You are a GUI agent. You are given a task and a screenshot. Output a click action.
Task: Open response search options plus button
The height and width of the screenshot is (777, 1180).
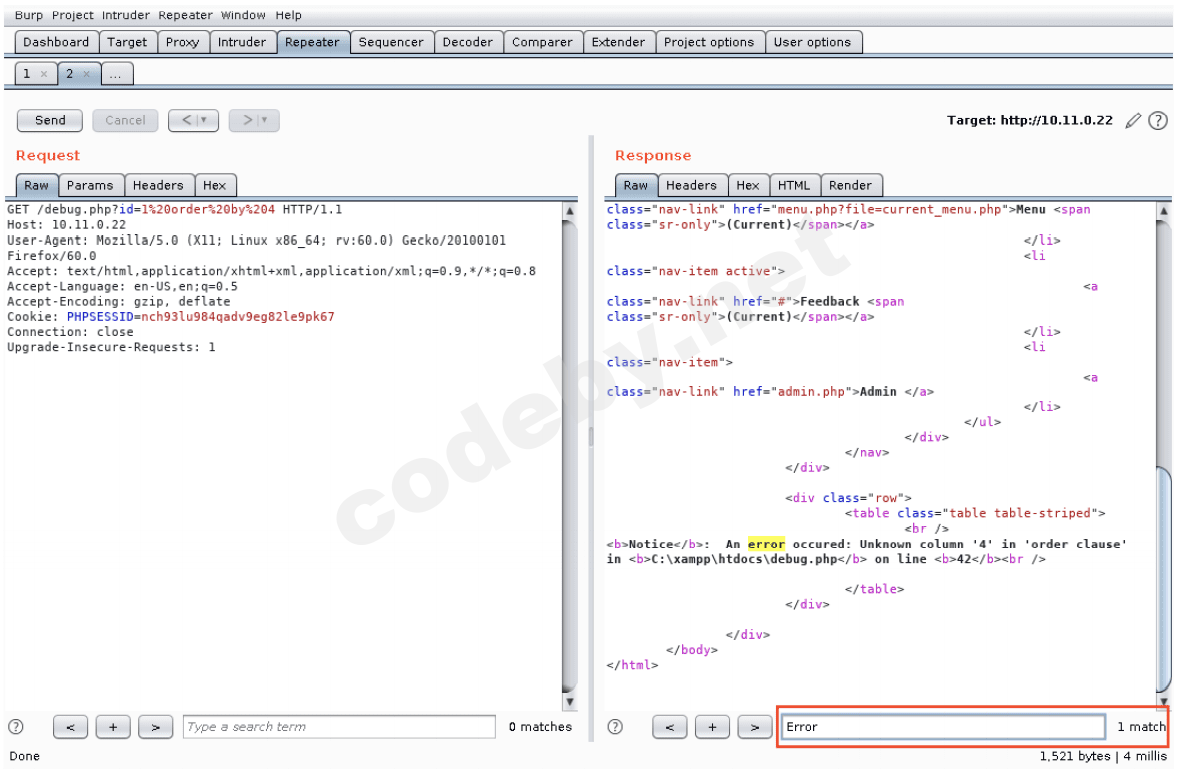(712, 727)
